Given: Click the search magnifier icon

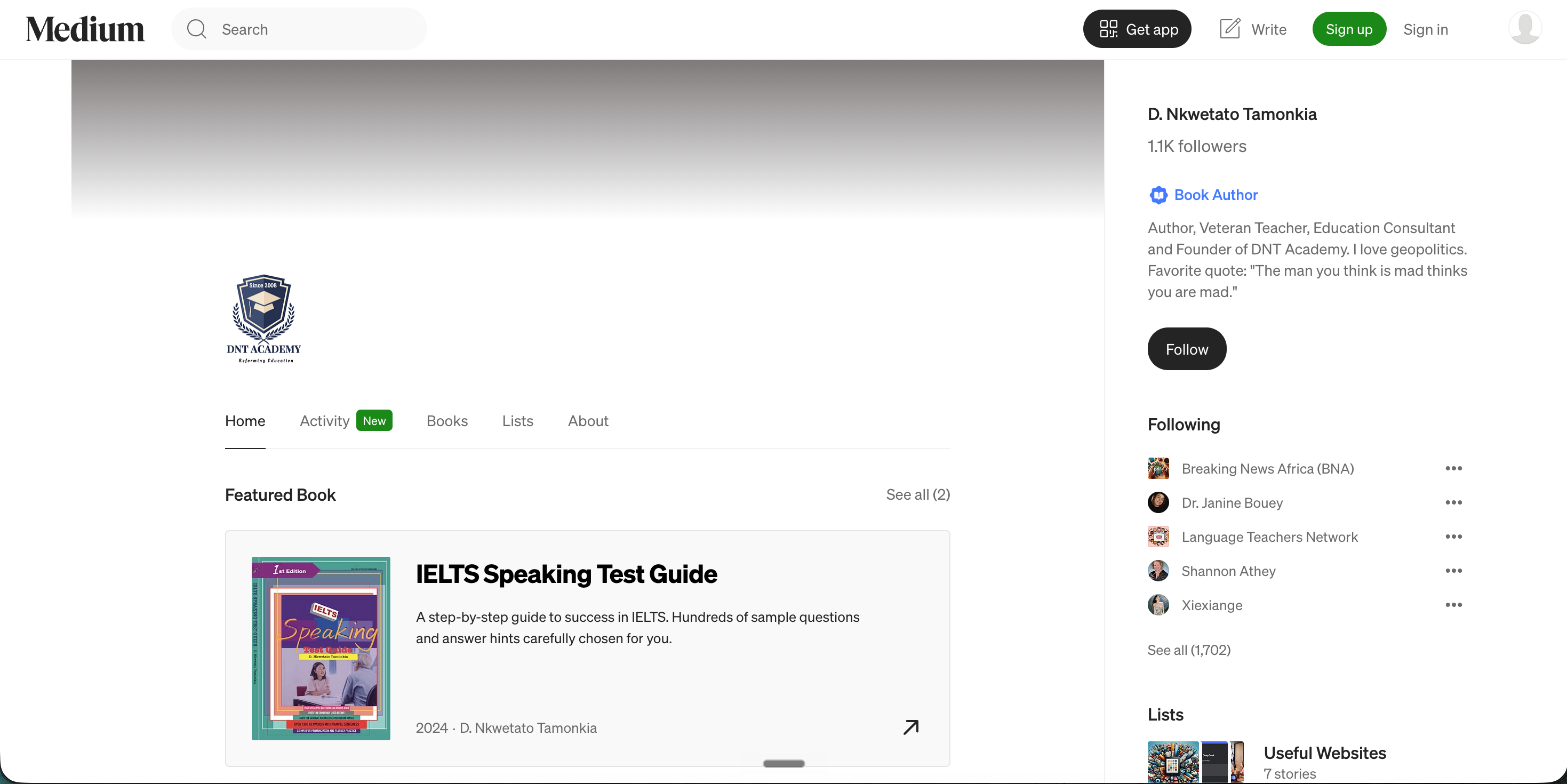Looking at the screenshot, I should coord(196,29).
